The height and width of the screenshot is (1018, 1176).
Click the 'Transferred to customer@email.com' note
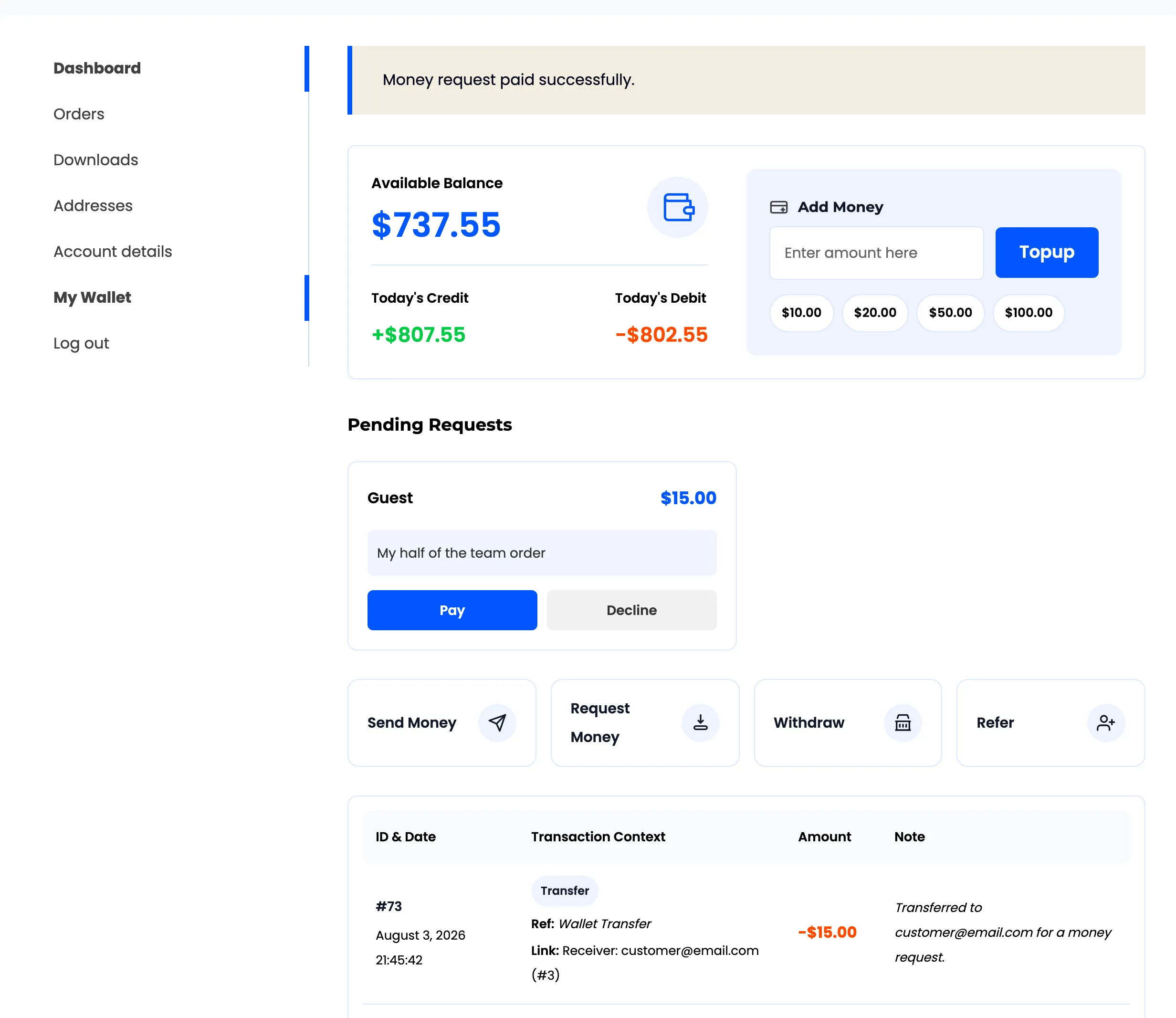[1003, 932]
